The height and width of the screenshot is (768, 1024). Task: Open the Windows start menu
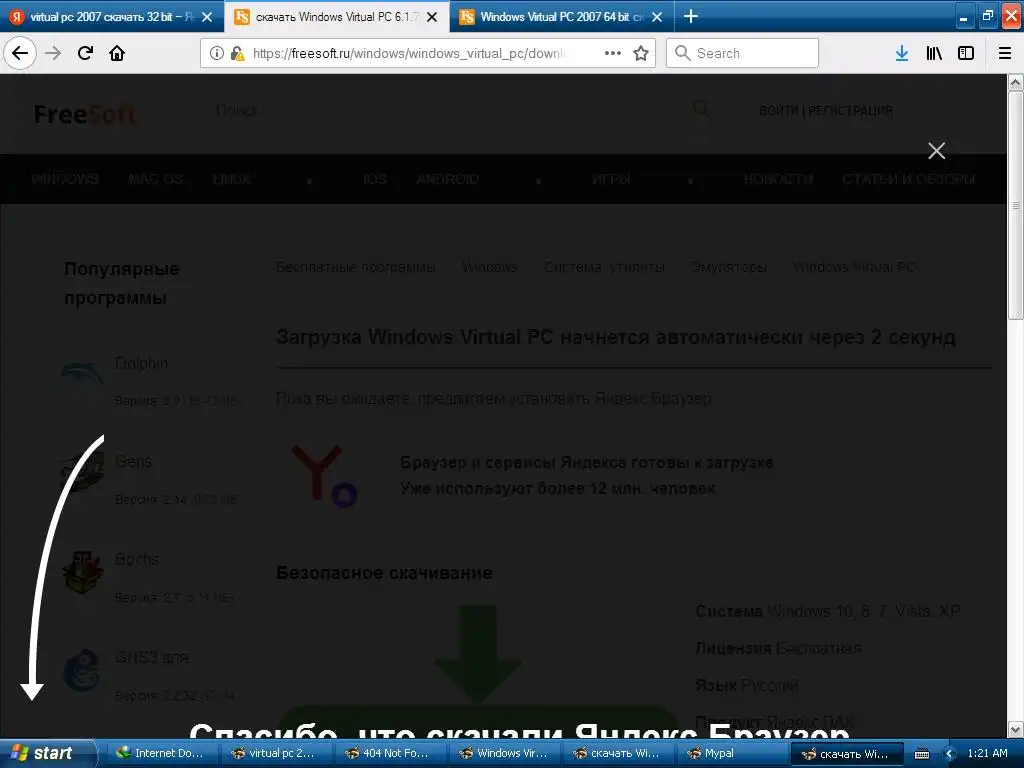(x=48, y=753)
